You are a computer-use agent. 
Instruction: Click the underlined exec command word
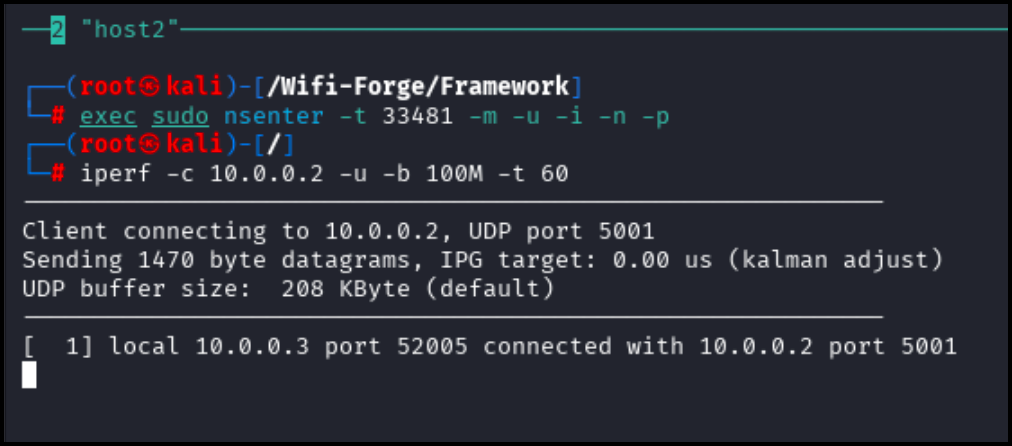pos(108,116)
